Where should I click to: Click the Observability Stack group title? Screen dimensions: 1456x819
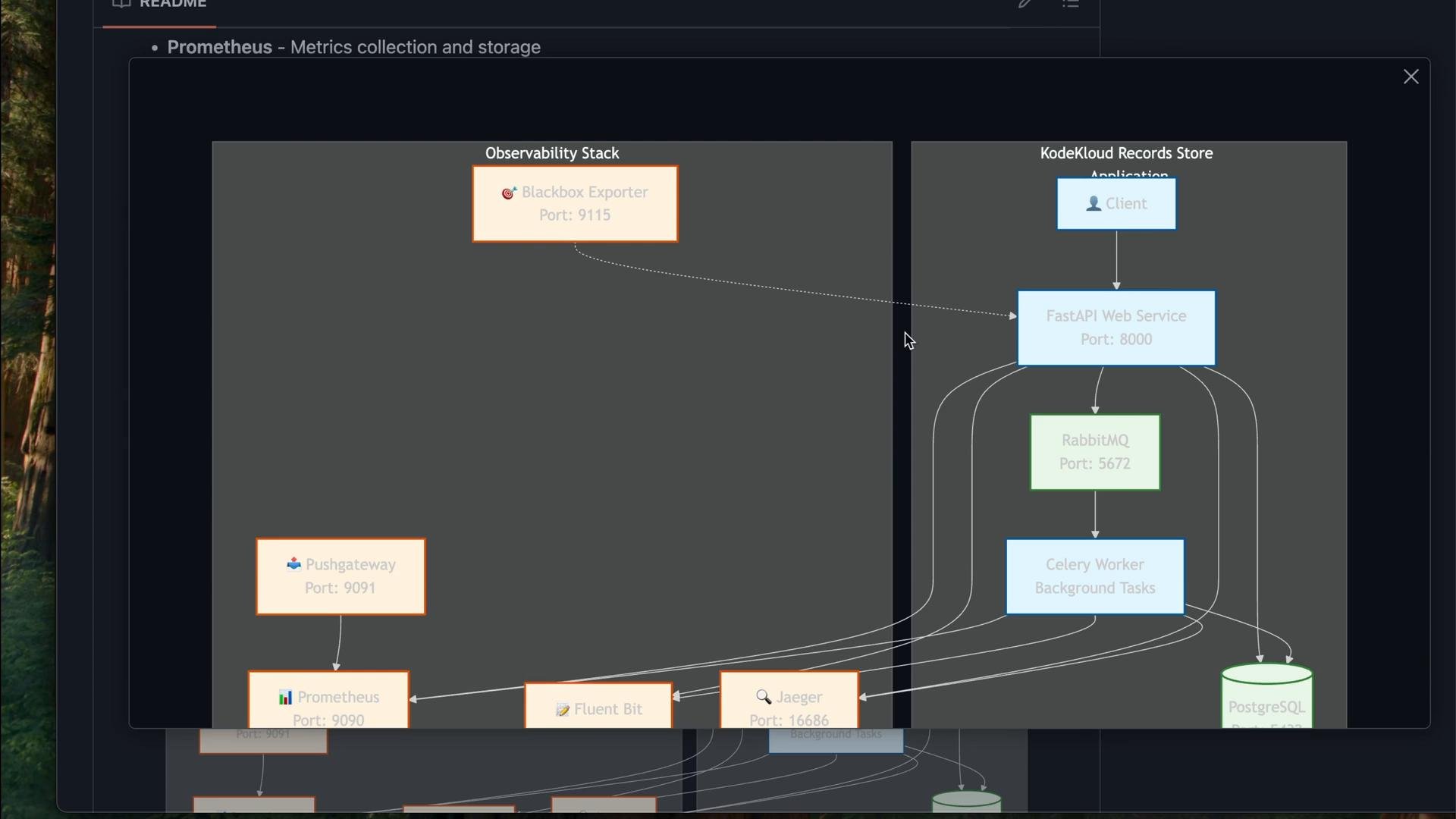pos(552,153)
